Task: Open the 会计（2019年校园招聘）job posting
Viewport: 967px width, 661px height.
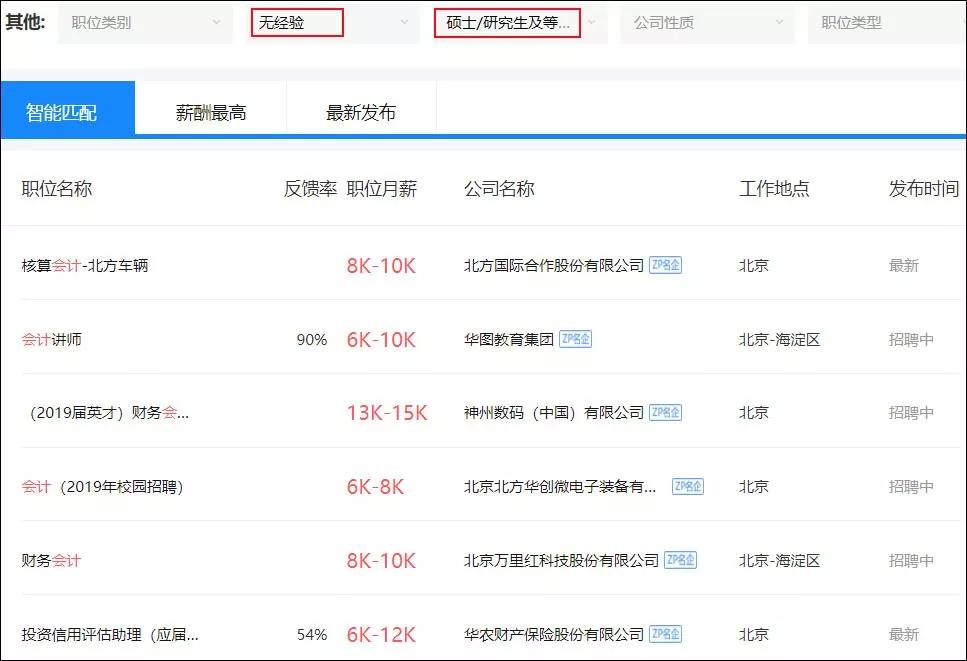Action: [x=103, y=487]
